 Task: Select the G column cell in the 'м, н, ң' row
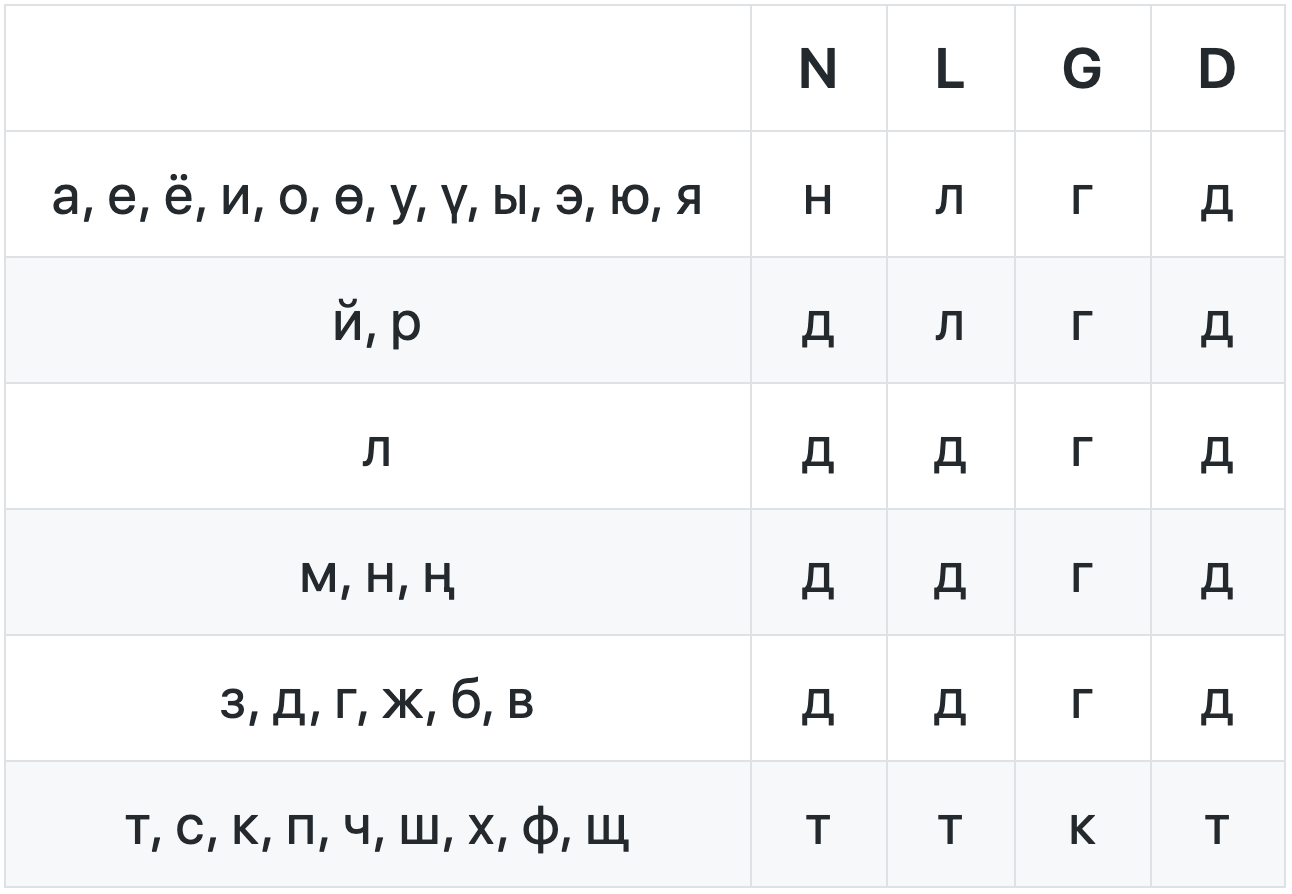coord(1082,575)
